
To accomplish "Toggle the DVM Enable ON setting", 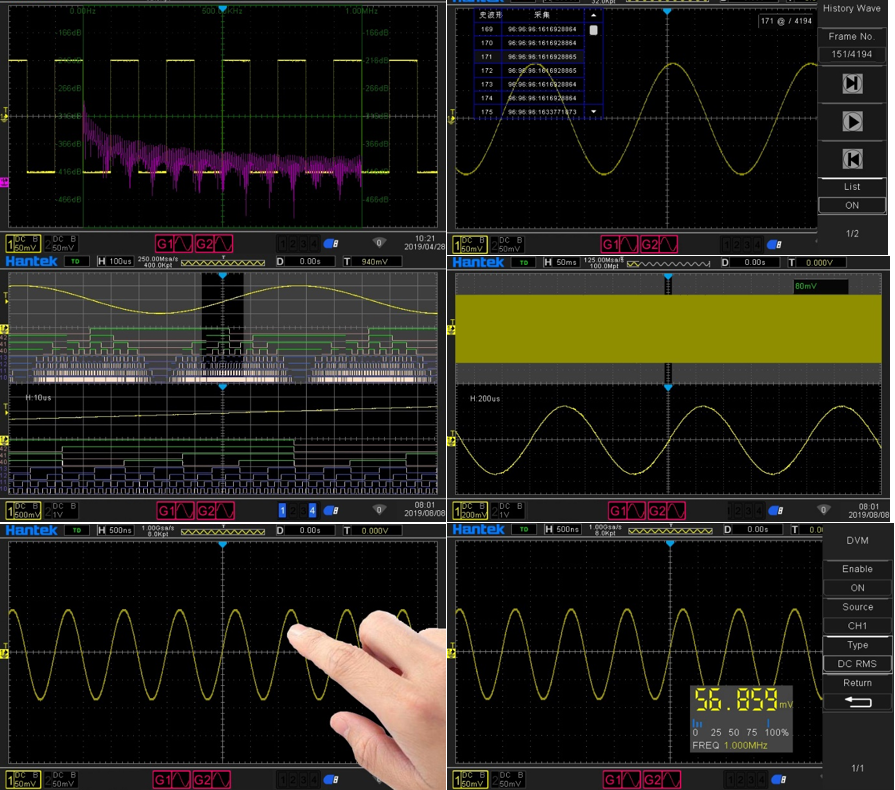I will tap(857, 588).
